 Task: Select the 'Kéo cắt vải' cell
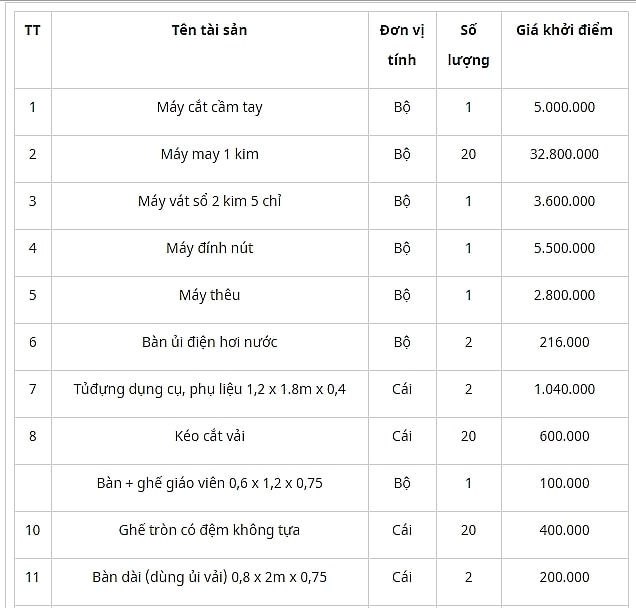pyautogui.click(x=210, y=436)
